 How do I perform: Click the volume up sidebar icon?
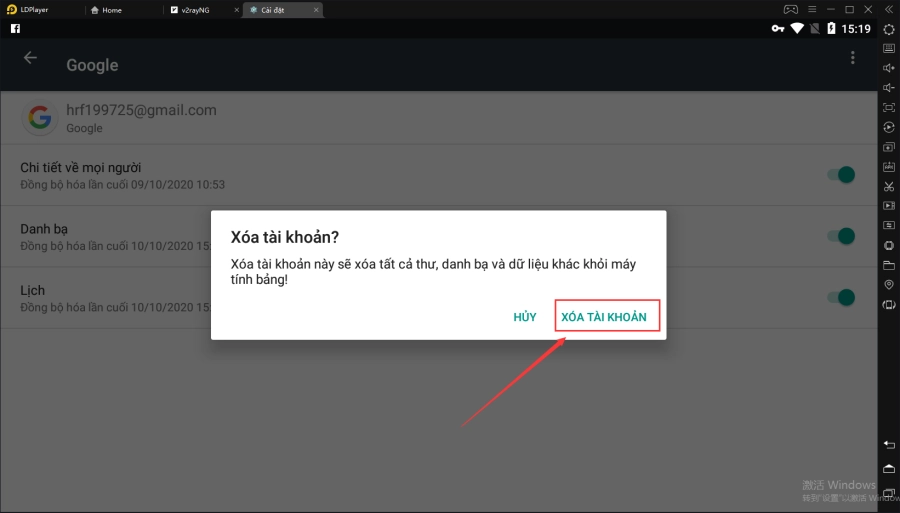[889, 68]
